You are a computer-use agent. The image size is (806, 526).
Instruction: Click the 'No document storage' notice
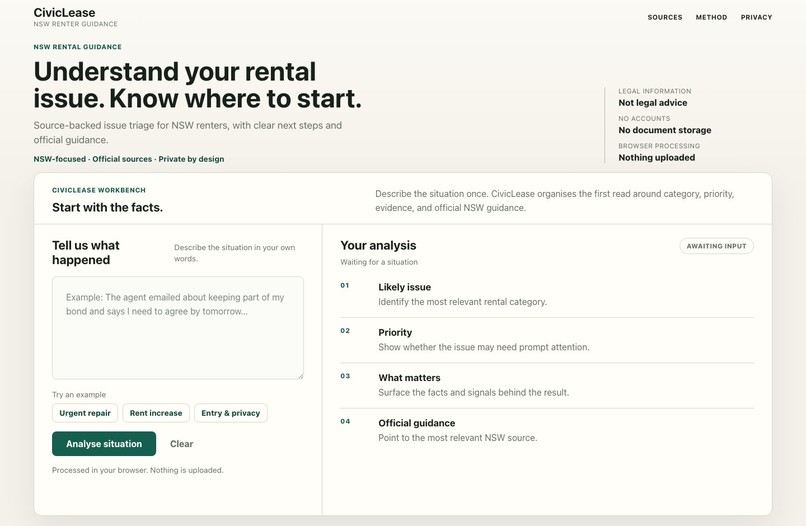(x=665, y=130)
